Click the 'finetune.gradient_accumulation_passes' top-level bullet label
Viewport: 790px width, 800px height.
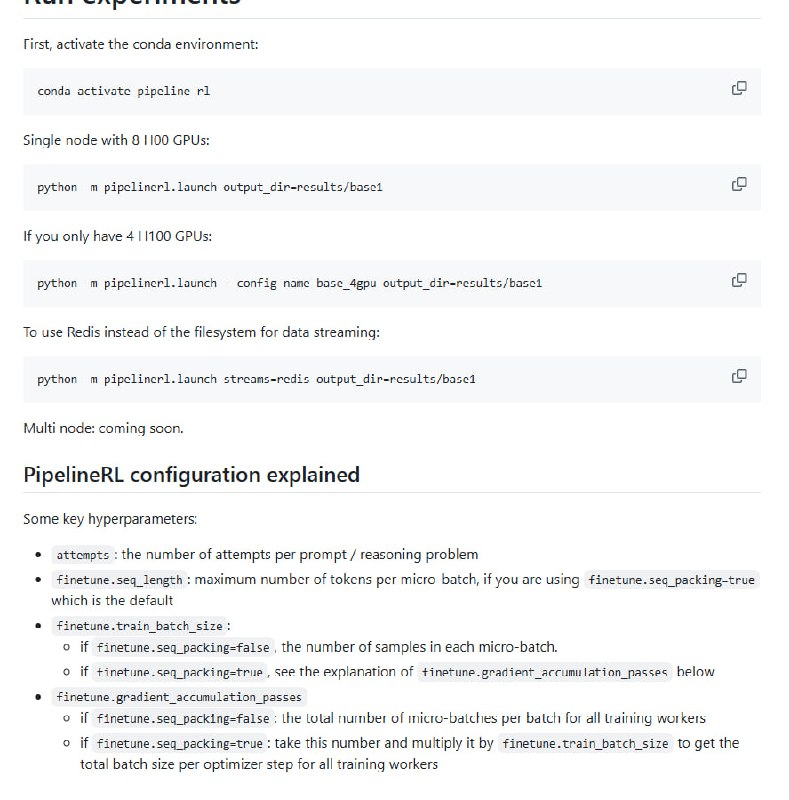click(x=180, y=696)
